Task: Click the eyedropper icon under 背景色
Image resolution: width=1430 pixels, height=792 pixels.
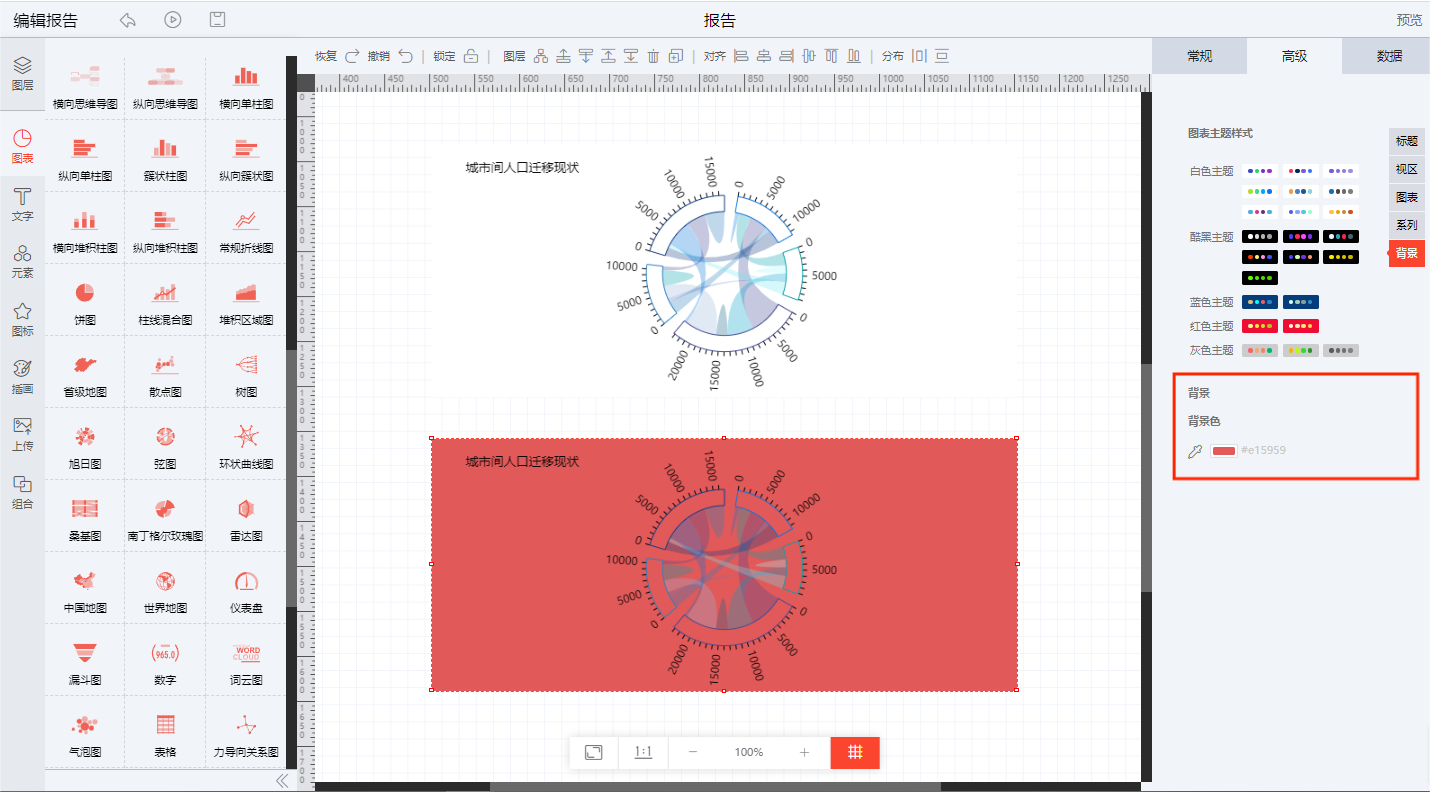Action: coord(1194,451)
